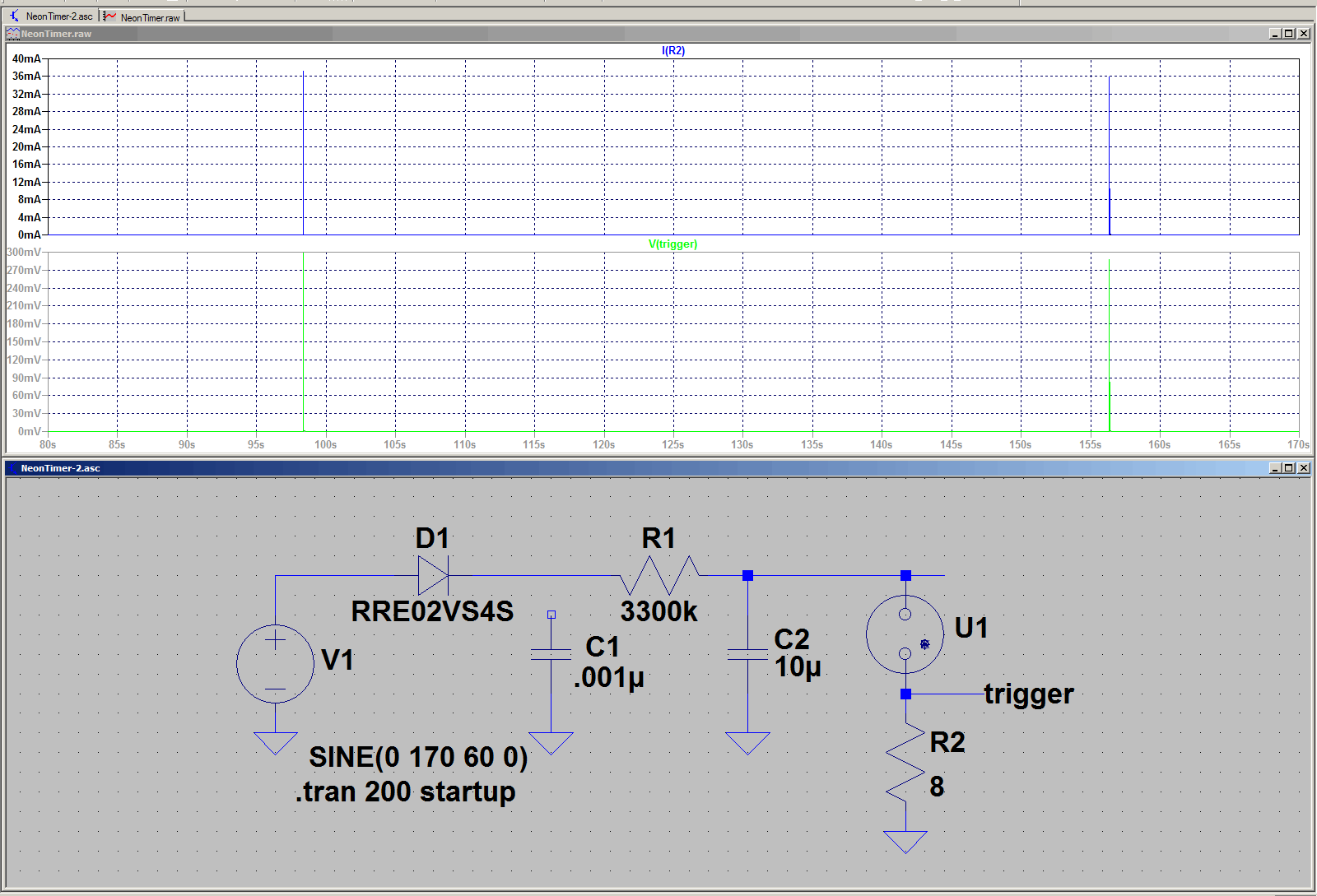Viewport: 1317px width, 896px height.
Task: Maximize the NeonTimer.raw plot window
Action: point(1289,34)
